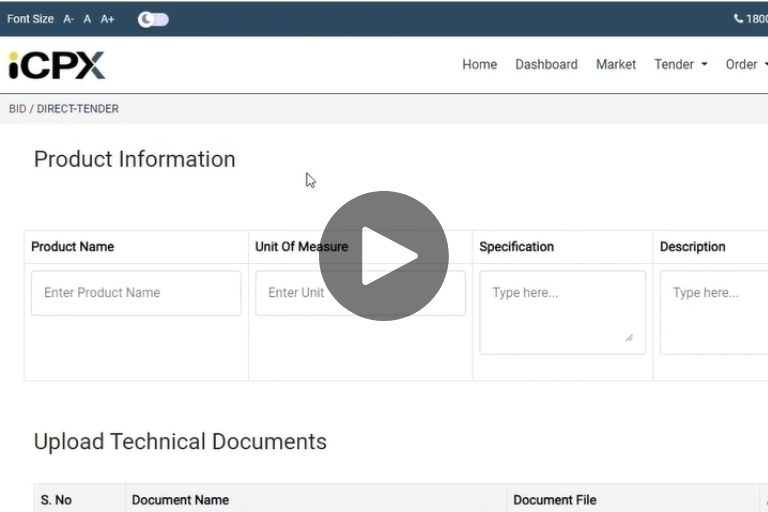Click the DIRECT-TENDER breadcrumb
Image resolution: width=768 pixels, height=512 pixels.
click(77, 109)
